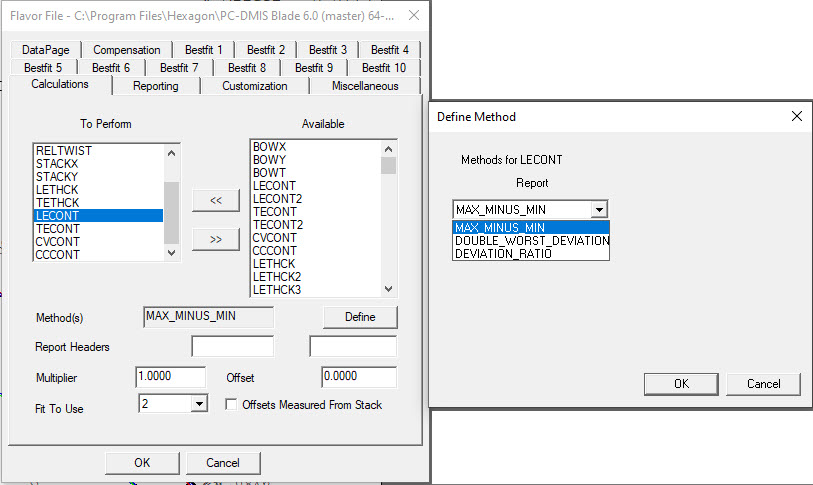Click the Multiplier input field

pyautogui.click(x=170, y=378)
